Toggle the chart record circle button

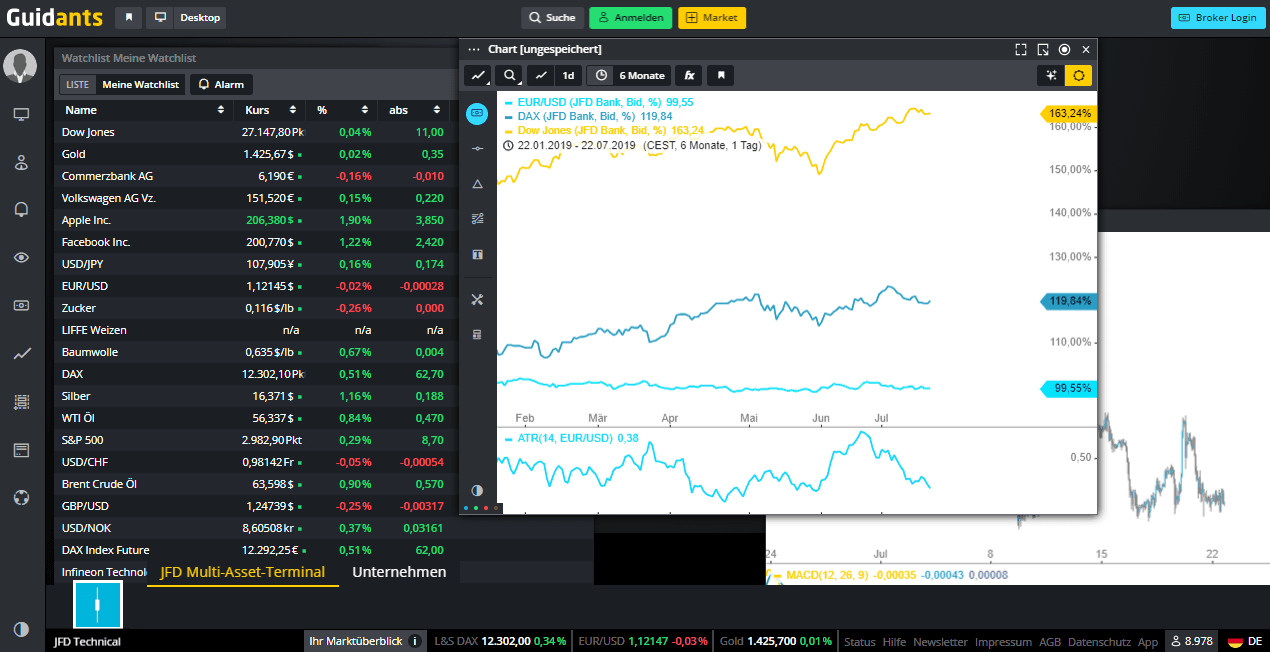point(1064,49)
